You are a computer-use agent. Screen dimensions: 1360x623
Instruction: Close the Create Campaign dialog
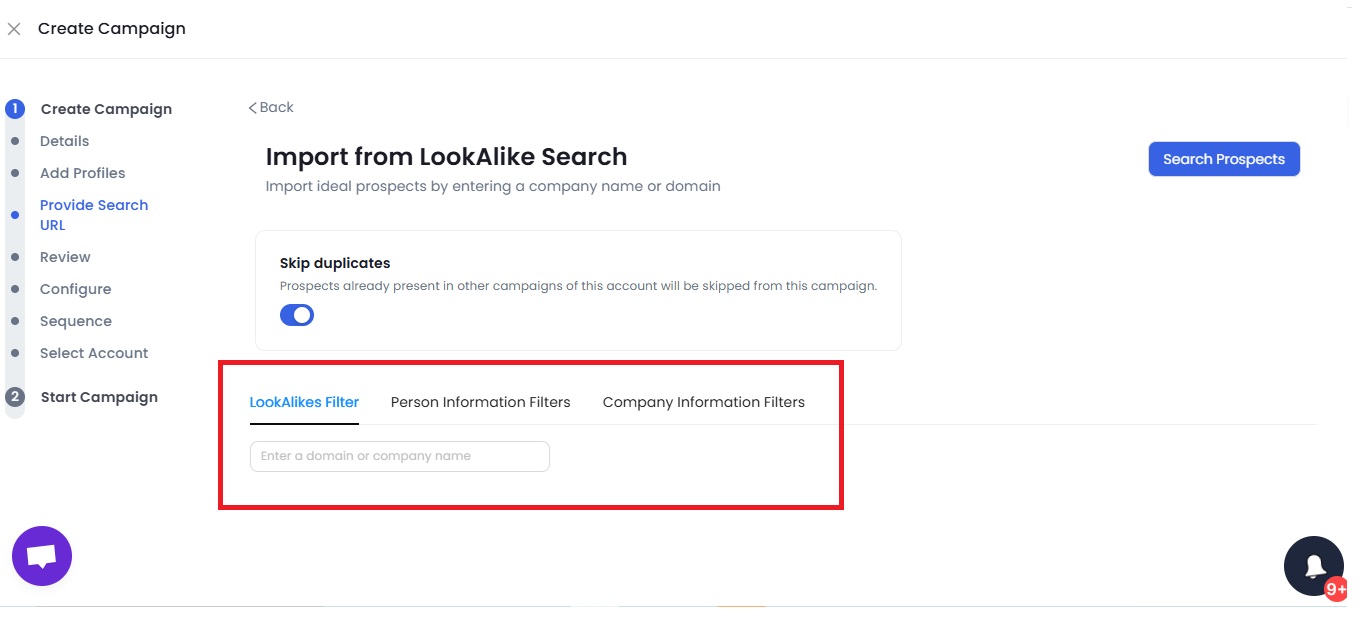[15, 28]
